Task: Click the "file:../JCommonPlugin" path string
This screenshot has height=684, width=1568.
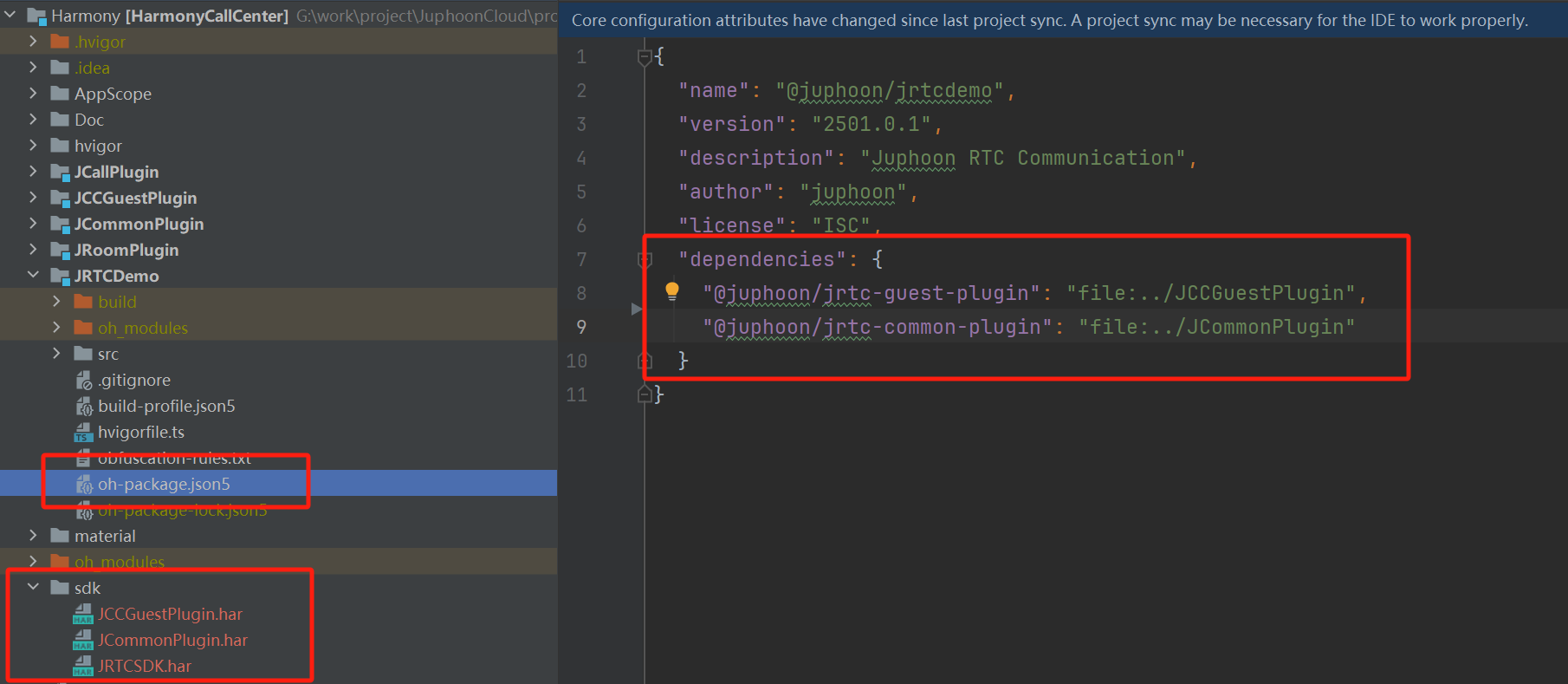Action: point(1216,327)
